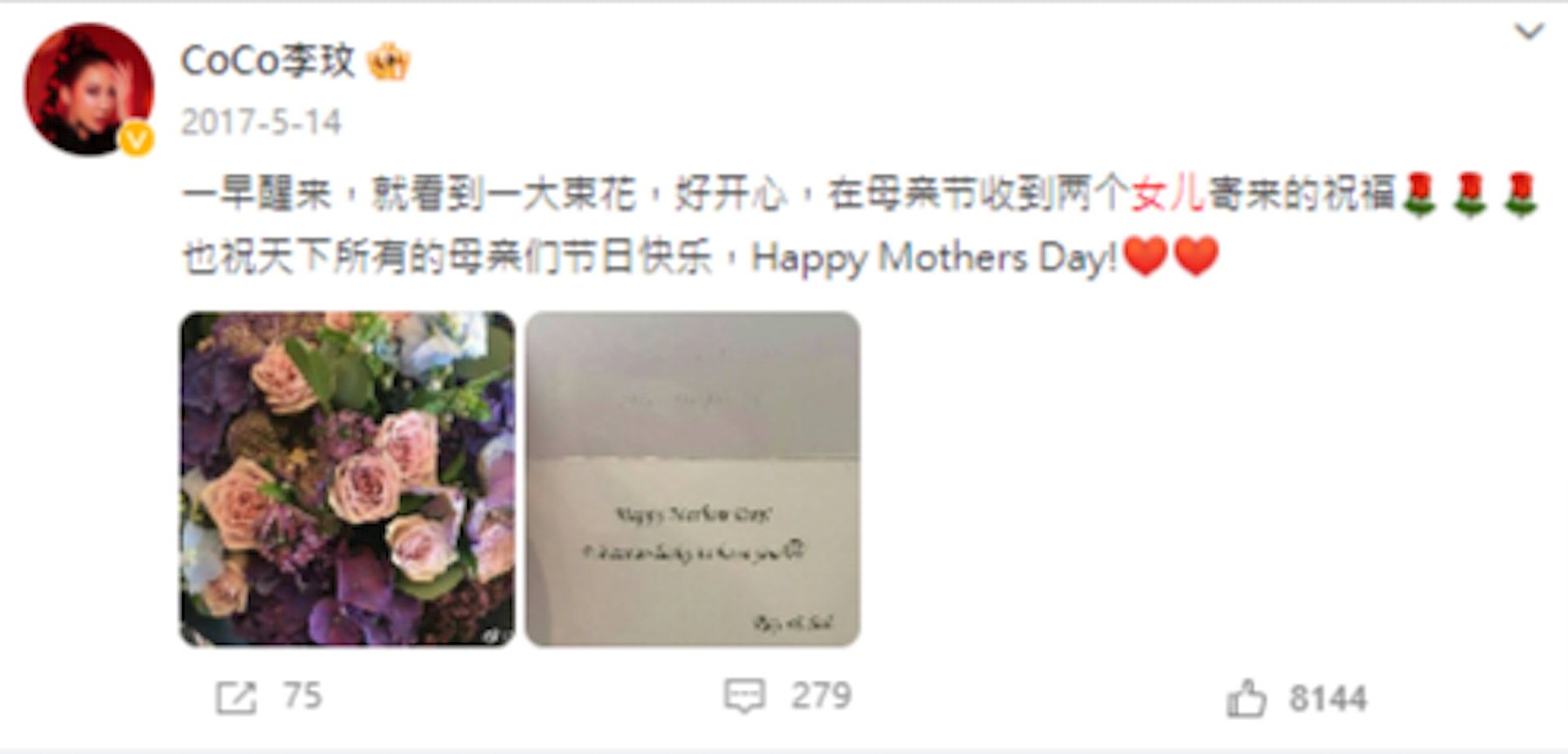
Task: Click the last rose emoji in post
Action: (x=1520, y=195)
